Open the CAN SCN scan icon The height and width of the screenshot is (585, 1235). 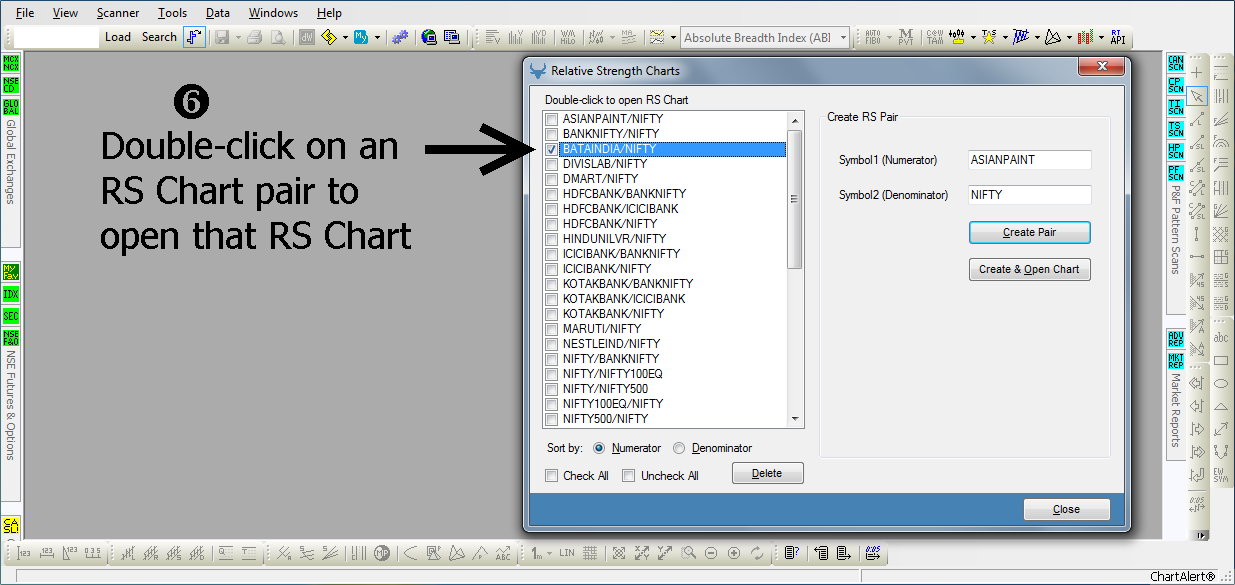(x=1176, y=63)
